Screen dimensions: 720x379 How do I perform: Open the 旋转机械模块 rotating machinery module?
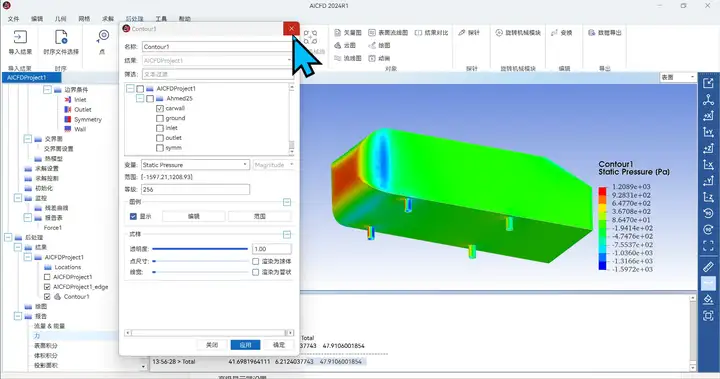pyautogui.click(x=518, y=33)
